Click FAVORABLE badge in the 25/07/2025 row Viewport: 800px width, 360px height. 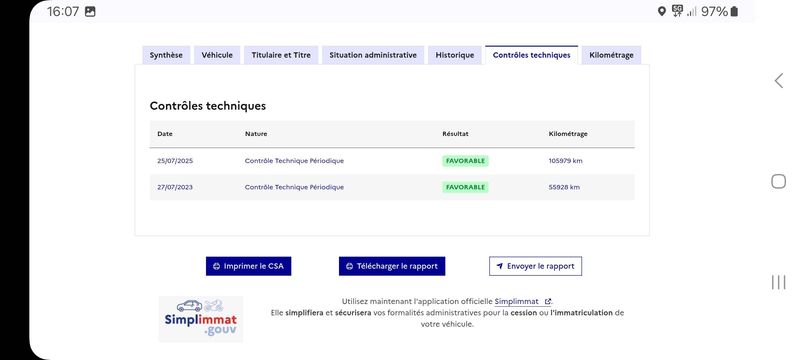[x=465, y=161]
